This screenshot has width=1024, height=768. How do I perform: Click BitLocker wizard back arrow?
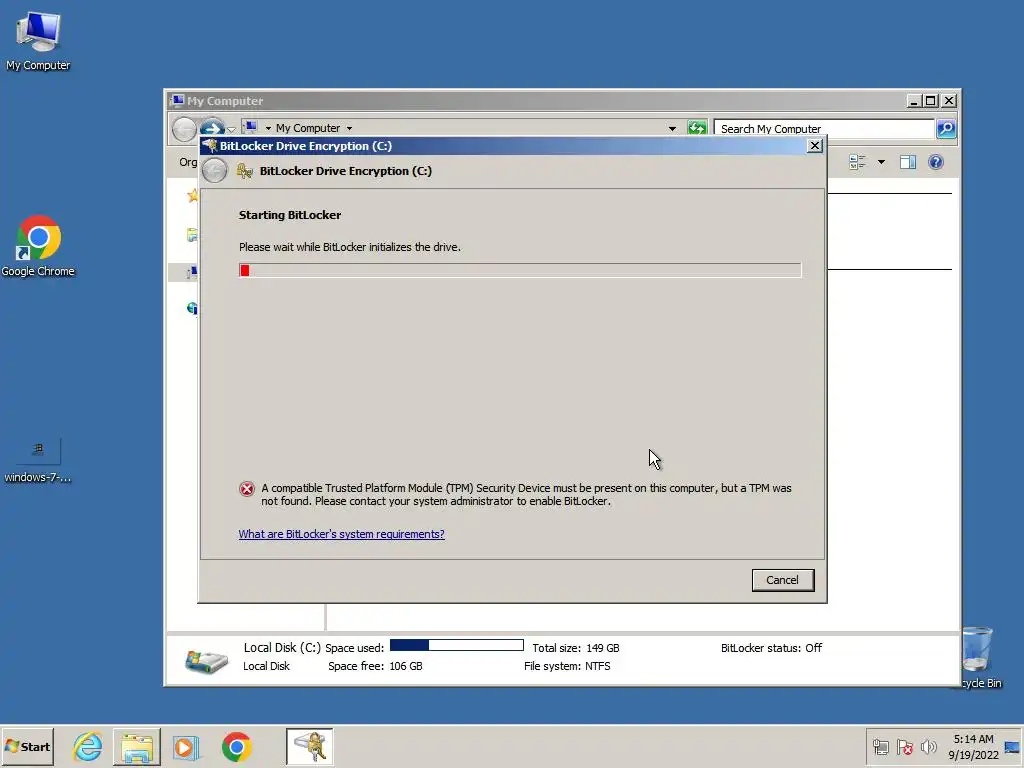[x=214, y=171]
